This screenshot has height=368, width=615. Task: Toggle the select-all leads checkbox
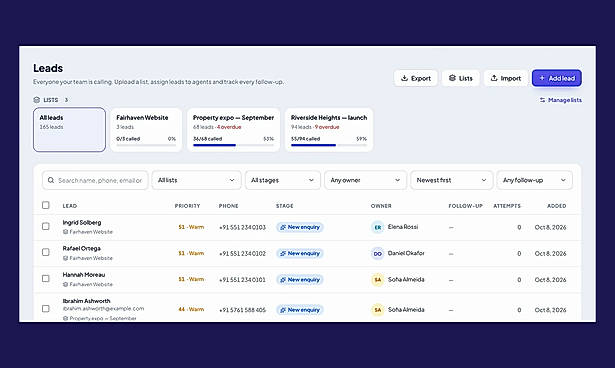pos(45,205)
